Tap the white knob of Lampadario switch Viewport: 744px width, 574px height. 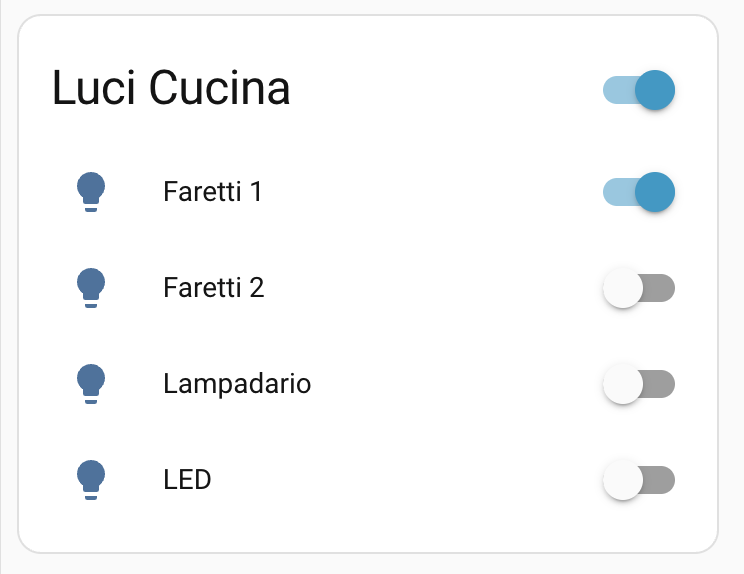click(623, 384)
